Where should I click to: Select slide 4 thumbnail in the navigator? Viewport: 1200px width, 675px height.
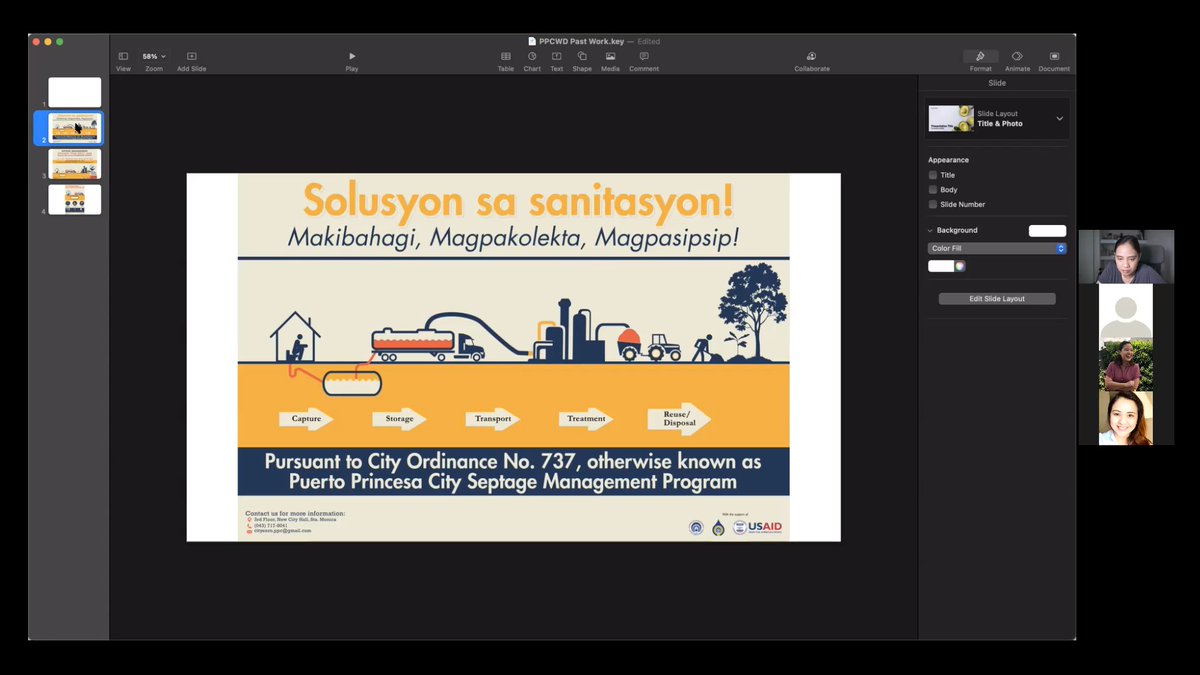point(75,199)
